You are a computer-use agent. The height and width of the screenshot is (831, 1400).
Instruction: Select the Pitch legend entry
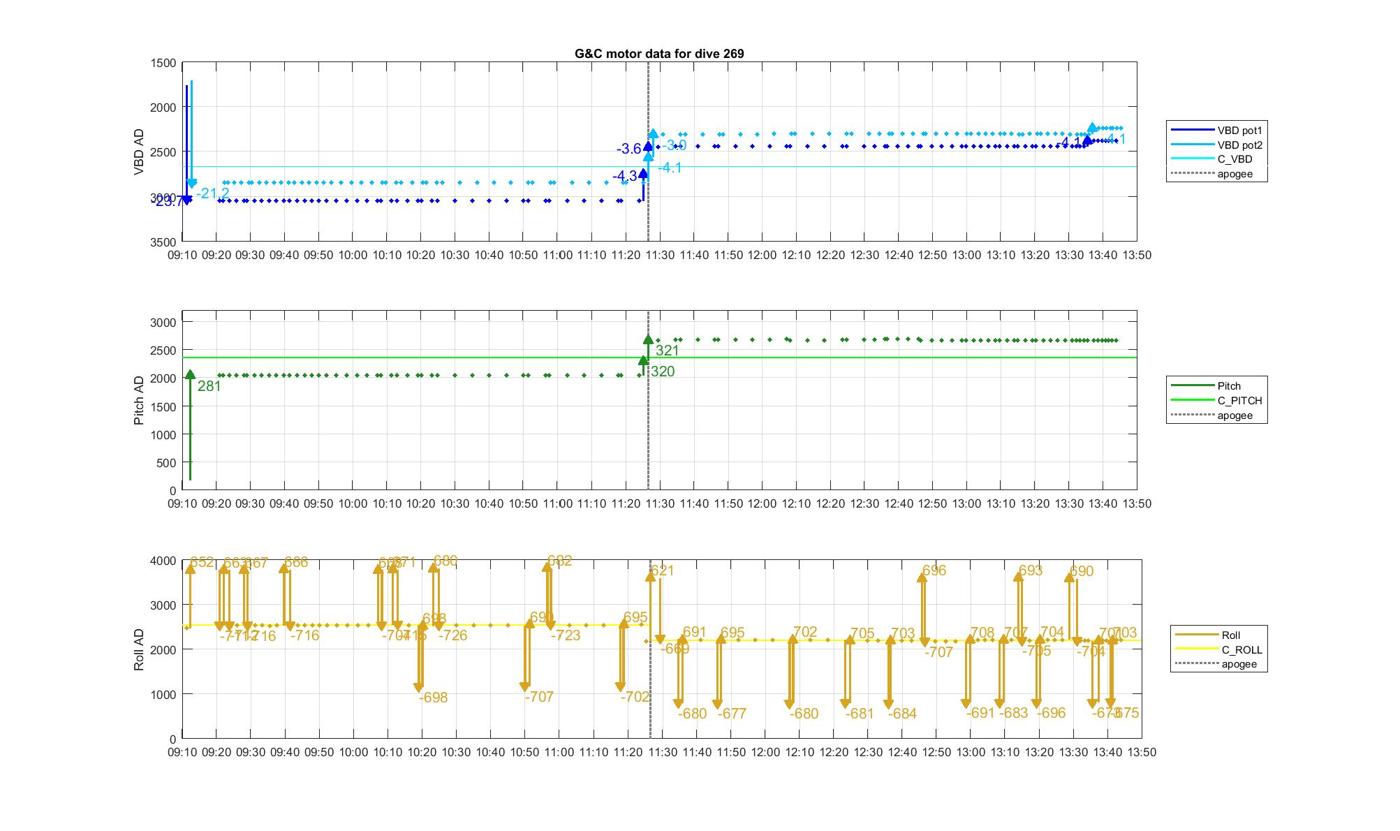pos(1216,386)
